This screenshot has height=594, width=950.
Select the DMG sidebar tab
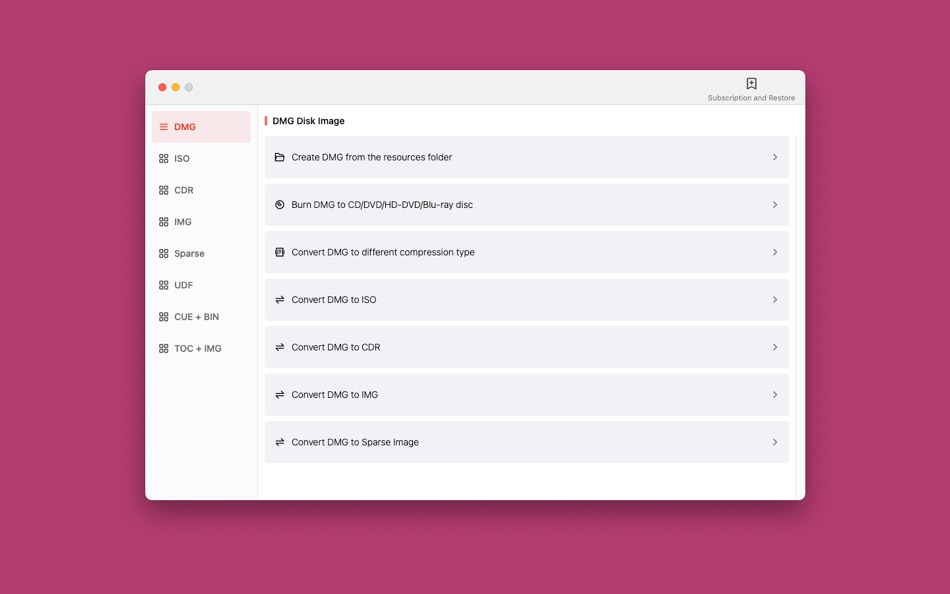pyautogui.click(x=201, y=127)
